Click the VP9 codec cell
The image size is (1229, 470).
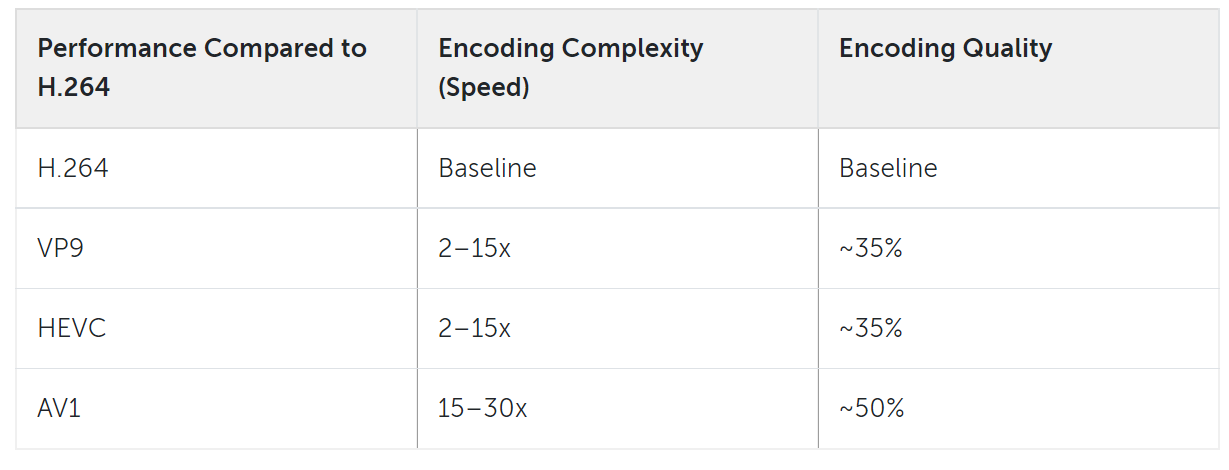pos(61,248)
